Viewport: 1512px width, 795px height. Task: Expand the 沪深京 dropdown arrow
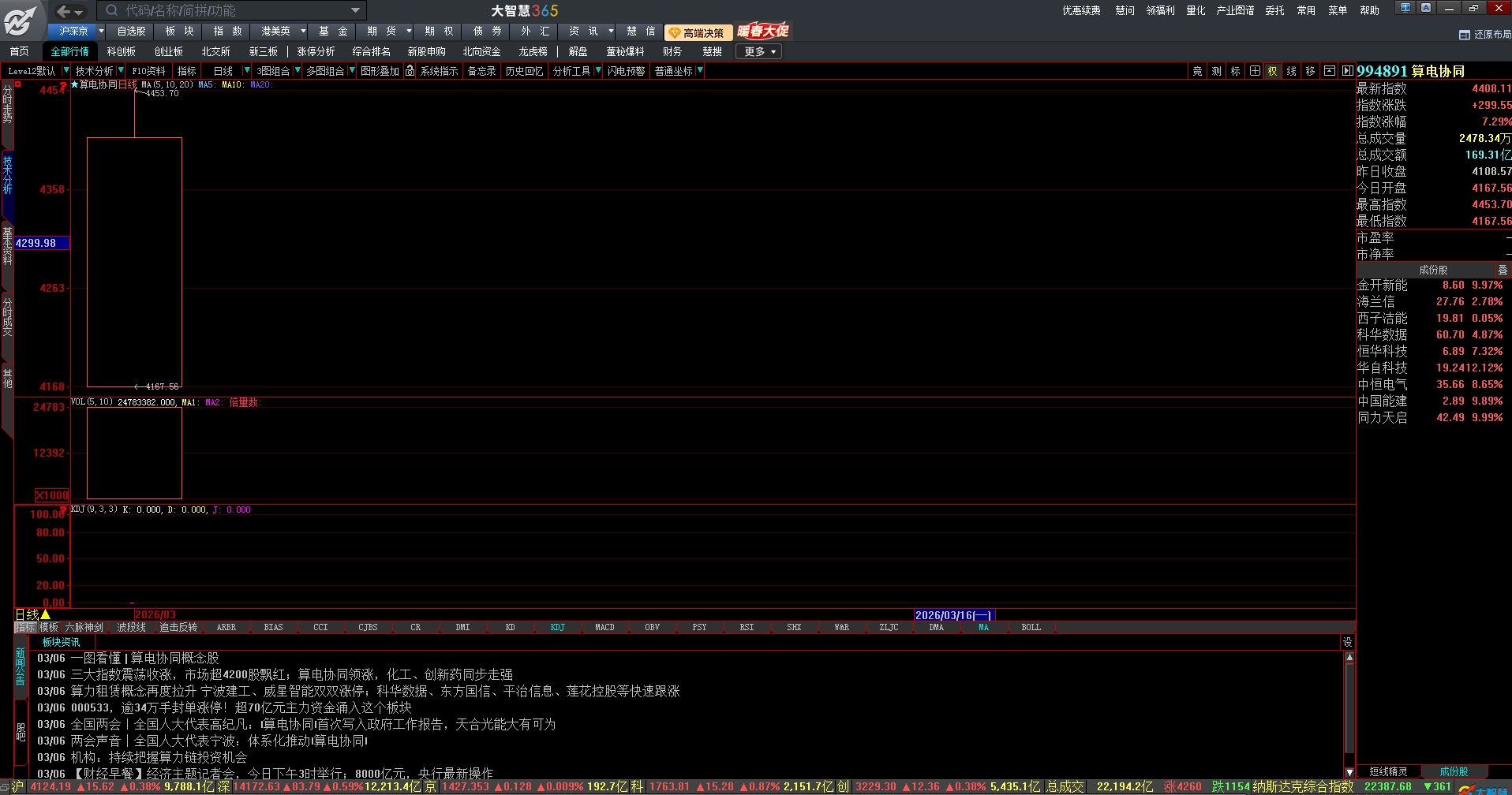(101, 31)
